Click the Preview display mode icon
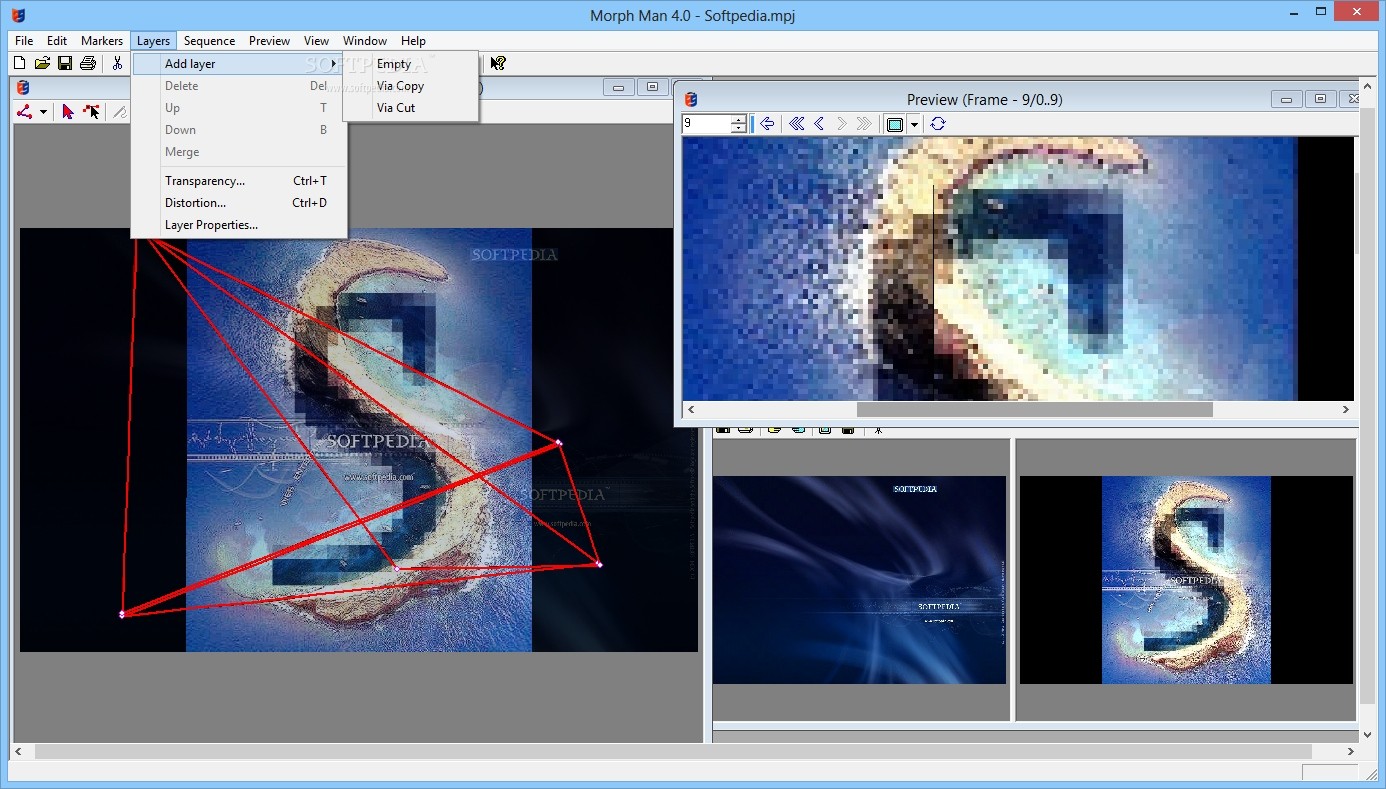This screenshot has width=1386, height=789. pyautogui.click(x=895, y=124)
